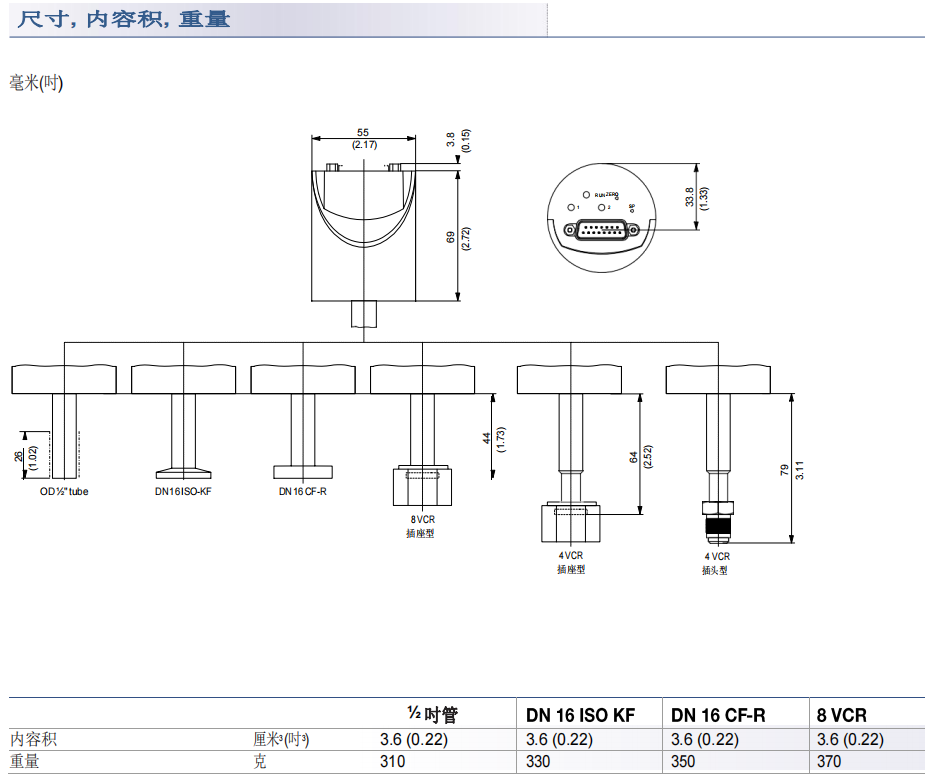Click the DN 16 CF-R table header
Screen dimensions: 925x784
pyautogui.click(x=718, y=715)
